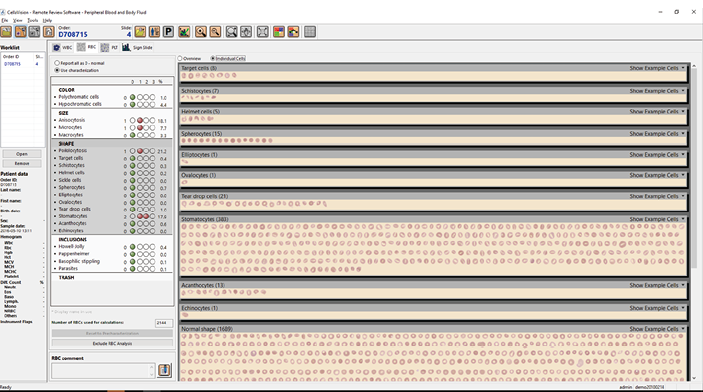Viewport: 703px width, 392px height.
Task: Click the number of RBCs used field
Action: pyautogui.click(x=164, y=322)
